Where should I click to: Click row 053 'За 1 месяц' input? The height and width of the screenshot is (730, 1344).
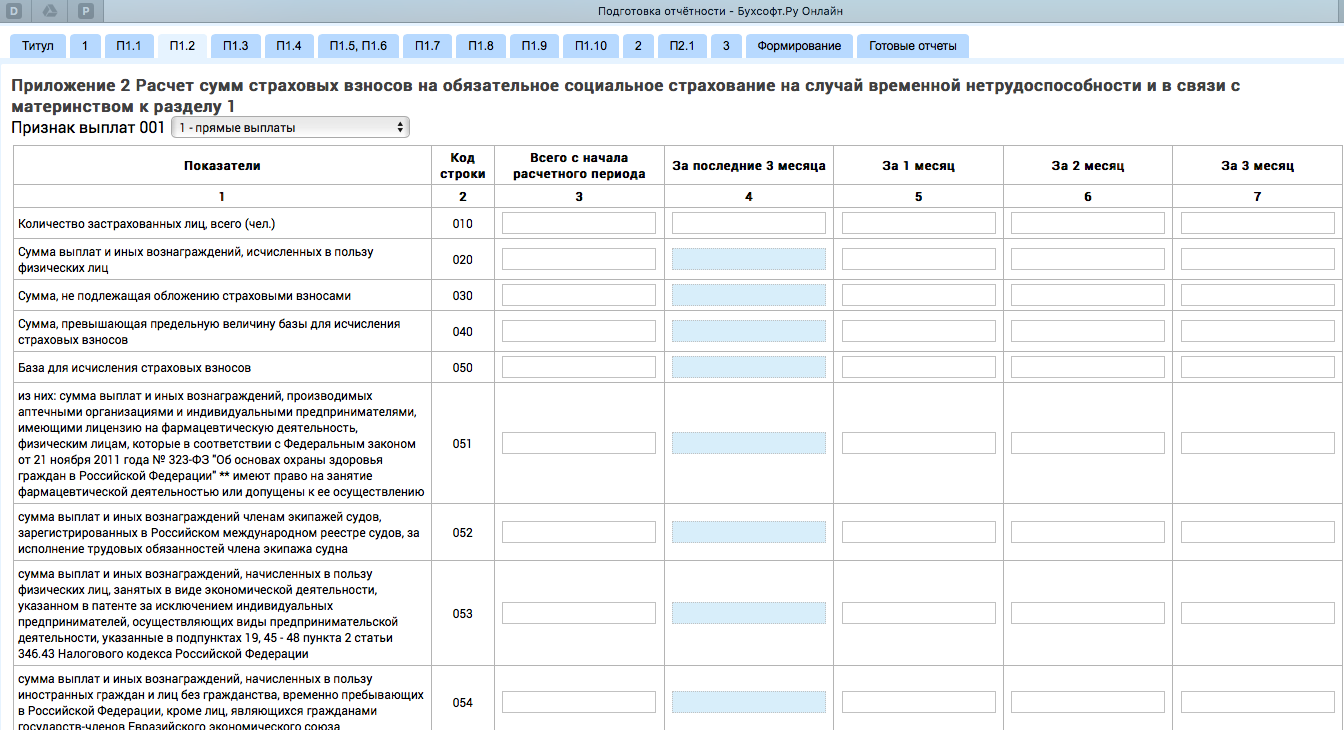(x=919, y=613)
